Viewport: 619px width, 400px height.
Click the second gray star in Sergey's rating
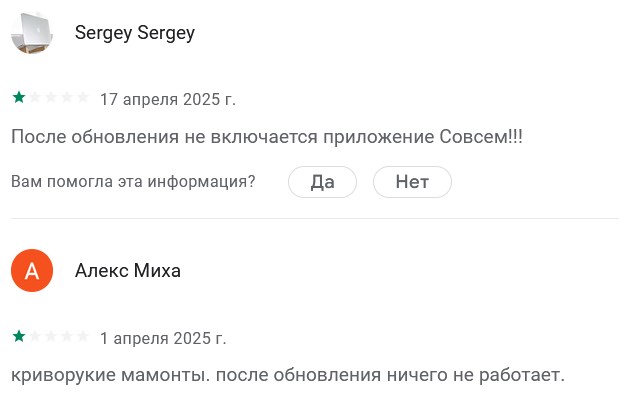tap(35, 97)
